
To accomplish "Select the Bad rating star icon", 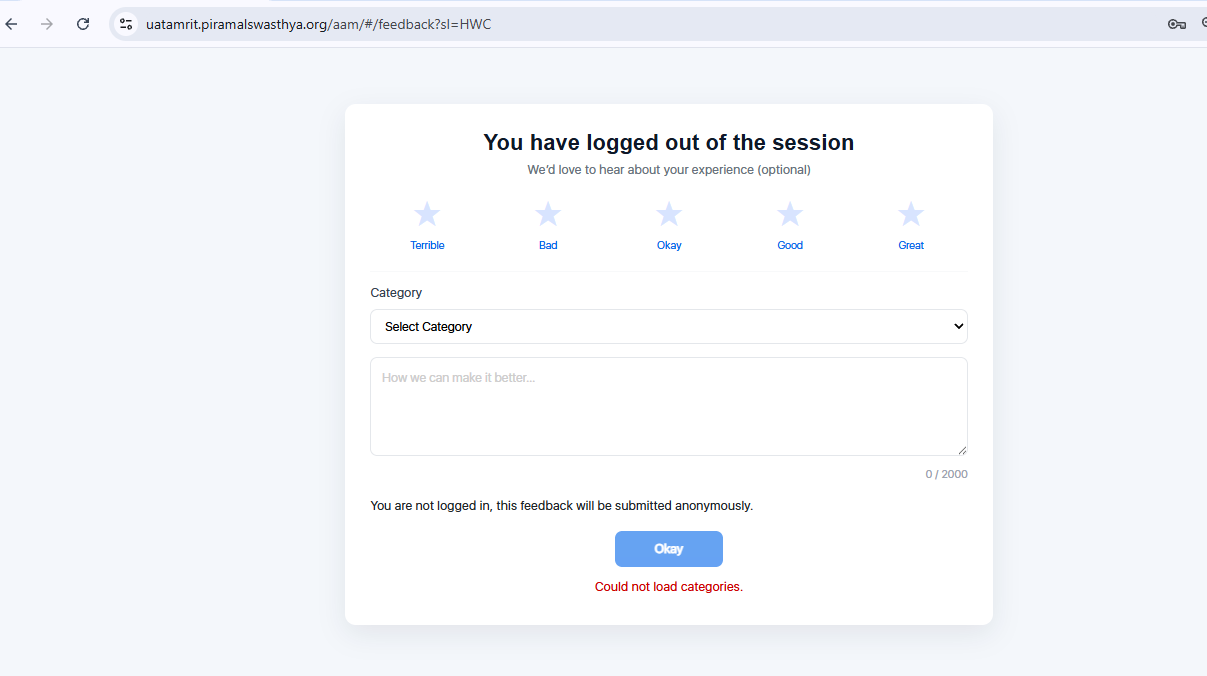I will click(x=548, y=214).
